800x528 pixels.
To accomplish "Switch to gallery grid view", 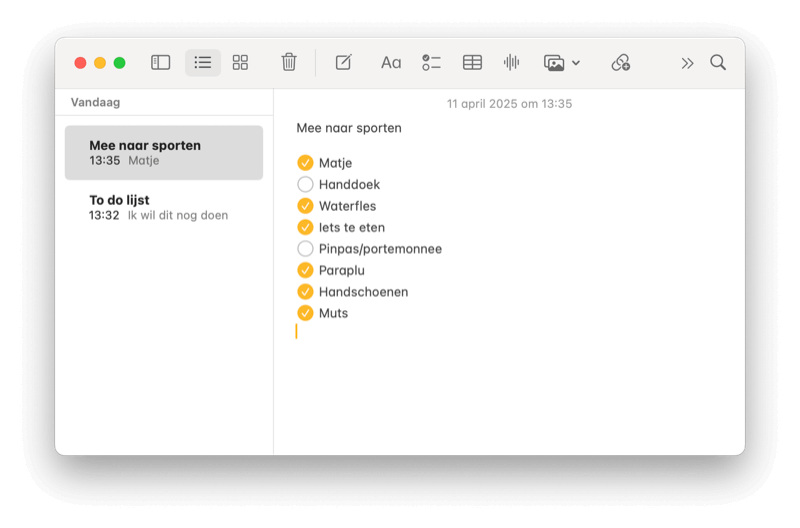I will [x=240, y=63].
